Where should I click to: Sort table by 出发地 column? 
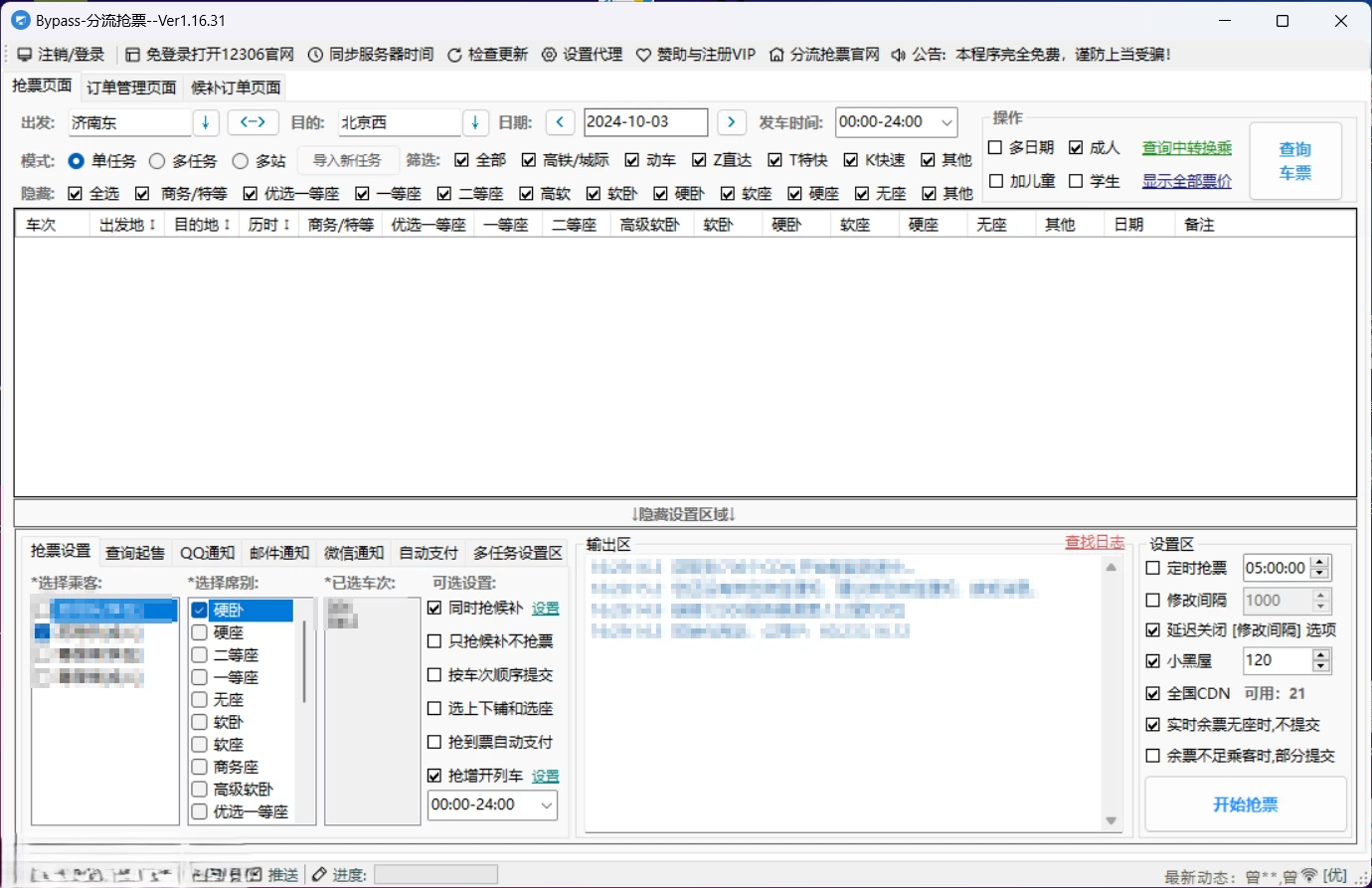pos(127,225)
